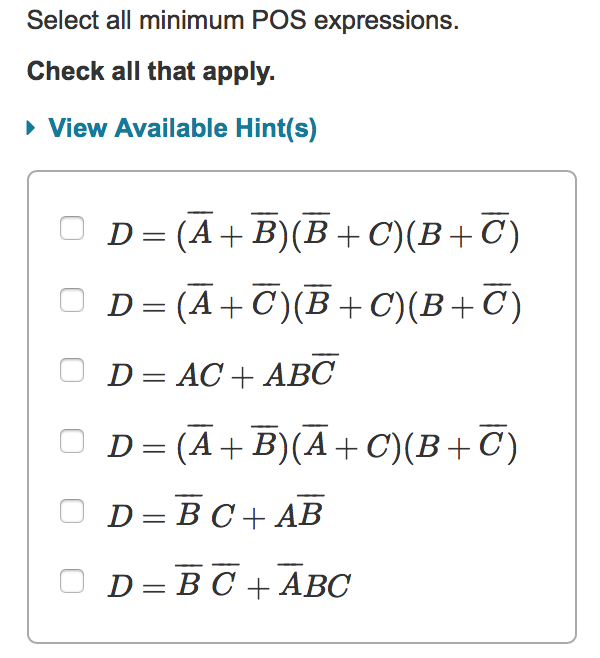Tick checkbox for D = (A̅+B̅)(A̅+C)(B+C̅)
The image size is (600, 658).
72,441
